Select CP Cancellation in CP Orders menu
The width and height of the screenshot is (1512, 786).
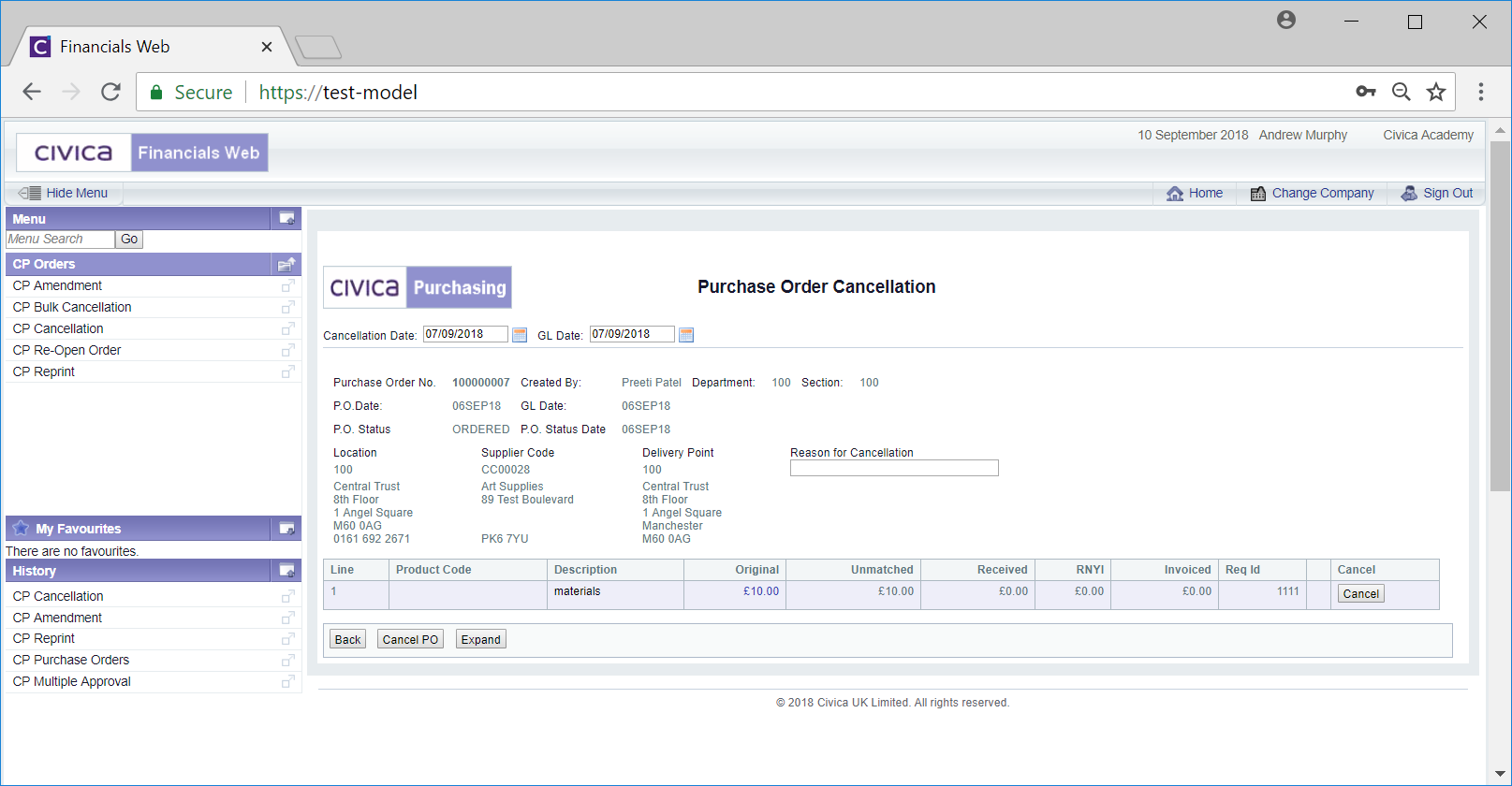(58, 328)
